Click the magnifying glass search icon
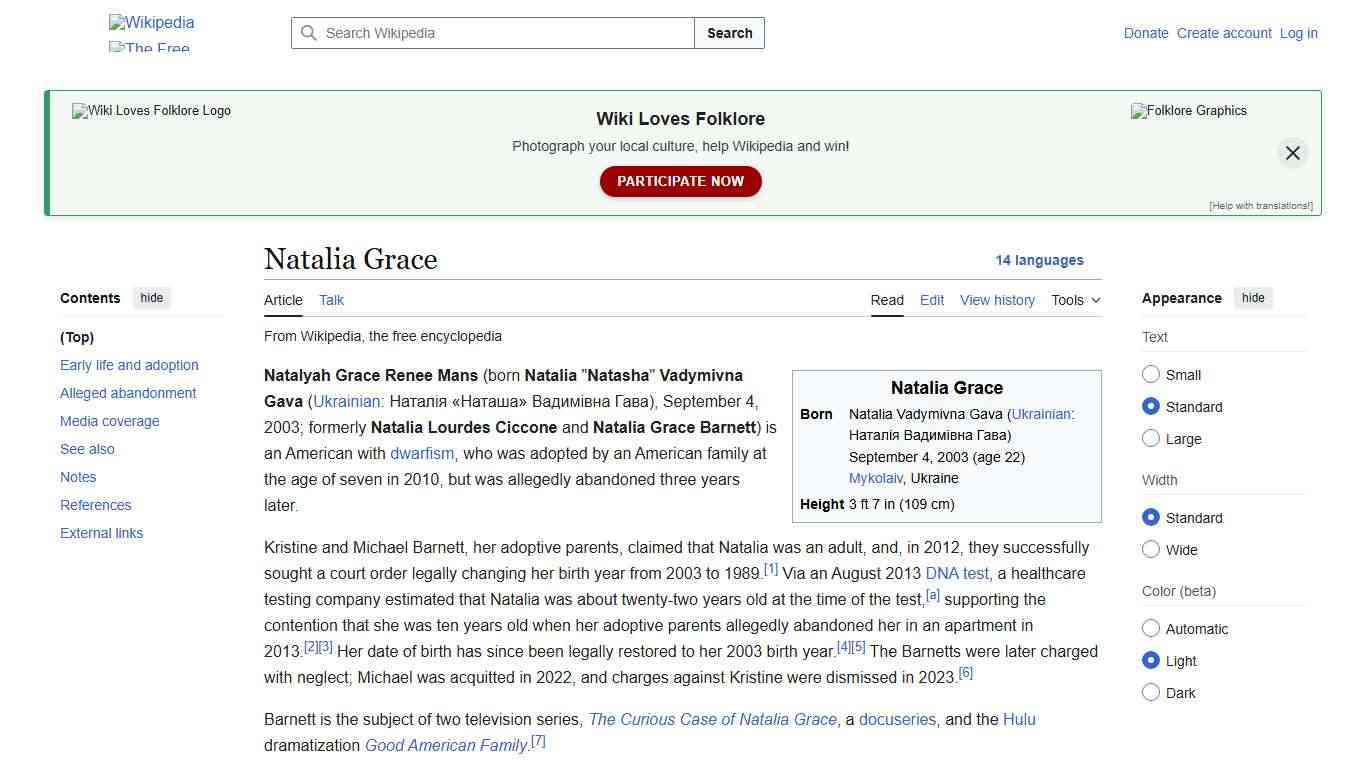The height and width of the screenshot is (768, 1366). 309,33
